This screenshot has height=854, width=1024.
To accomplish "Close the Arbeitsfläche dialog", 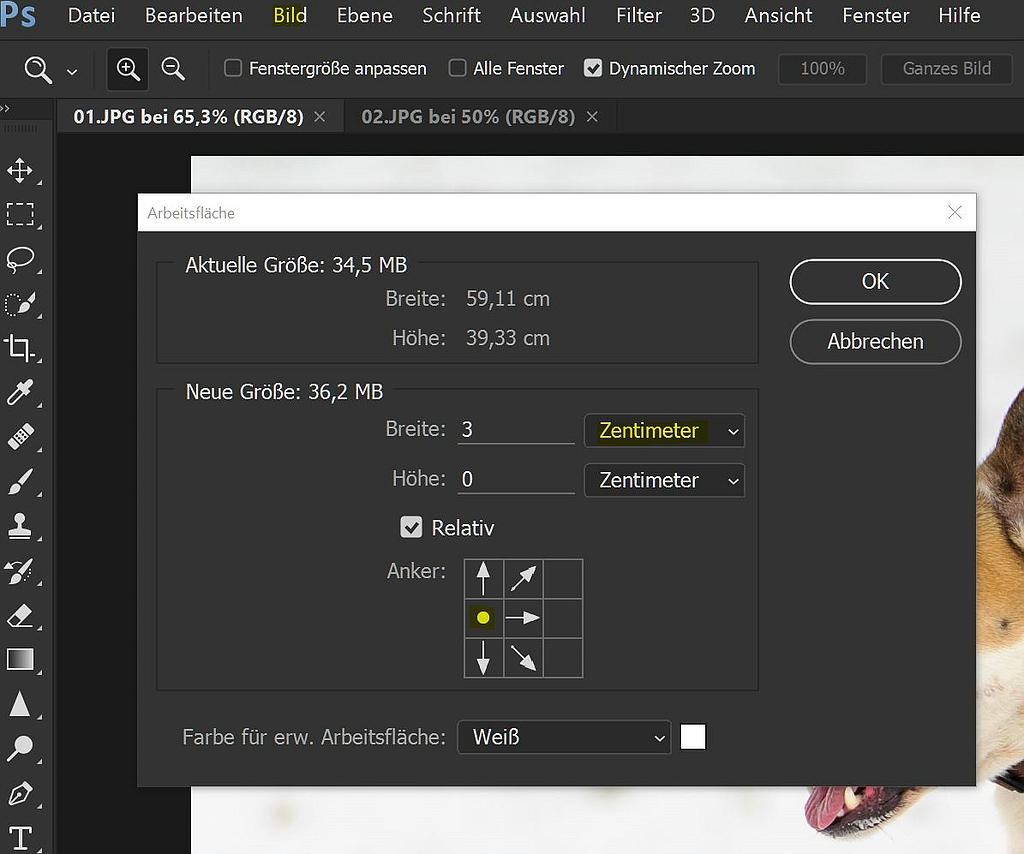I will [x=955, y=212].
